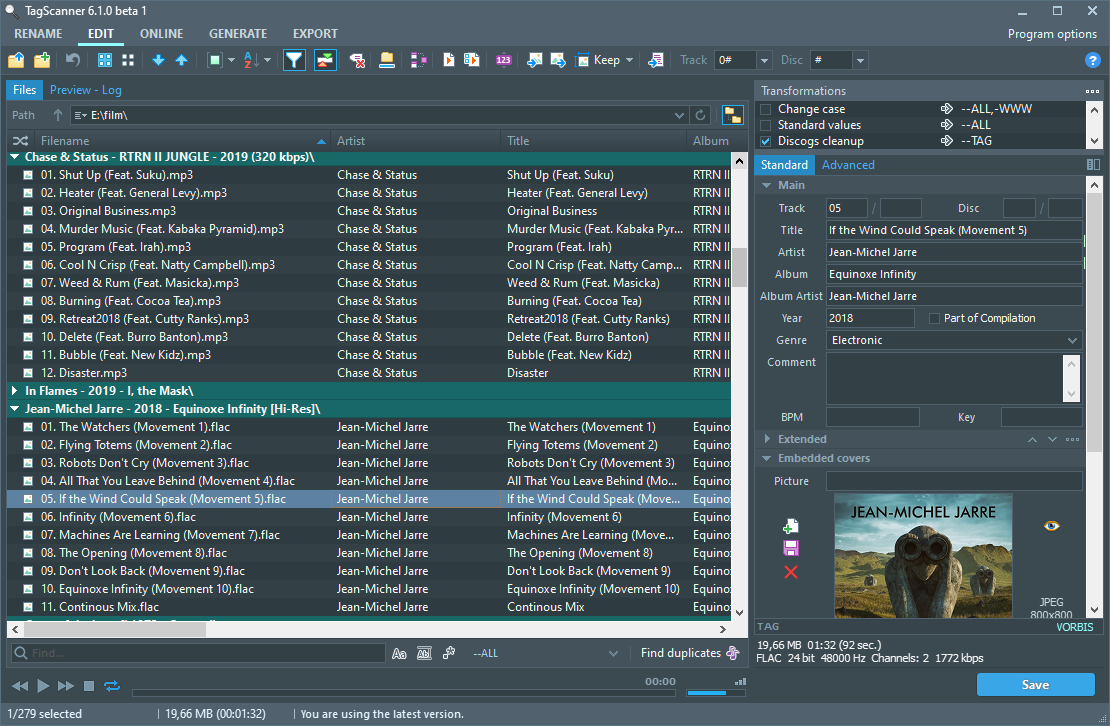Click the shuffle icon beside Filename header
The height and width of the screenshot is (726, 1110).
21,141
